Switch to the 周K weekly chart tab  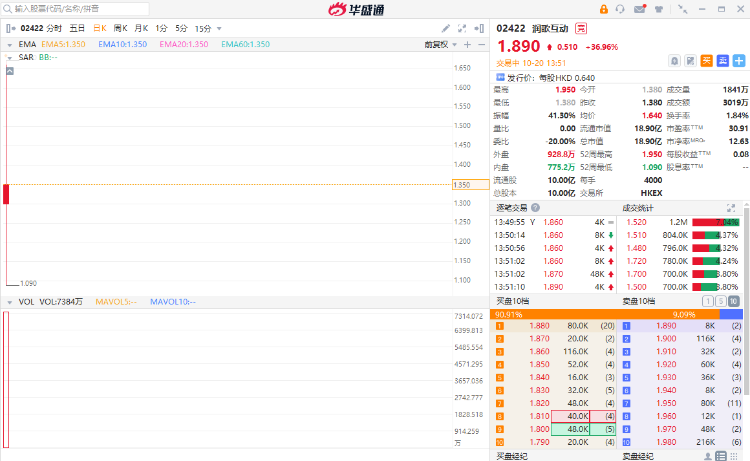121,28
